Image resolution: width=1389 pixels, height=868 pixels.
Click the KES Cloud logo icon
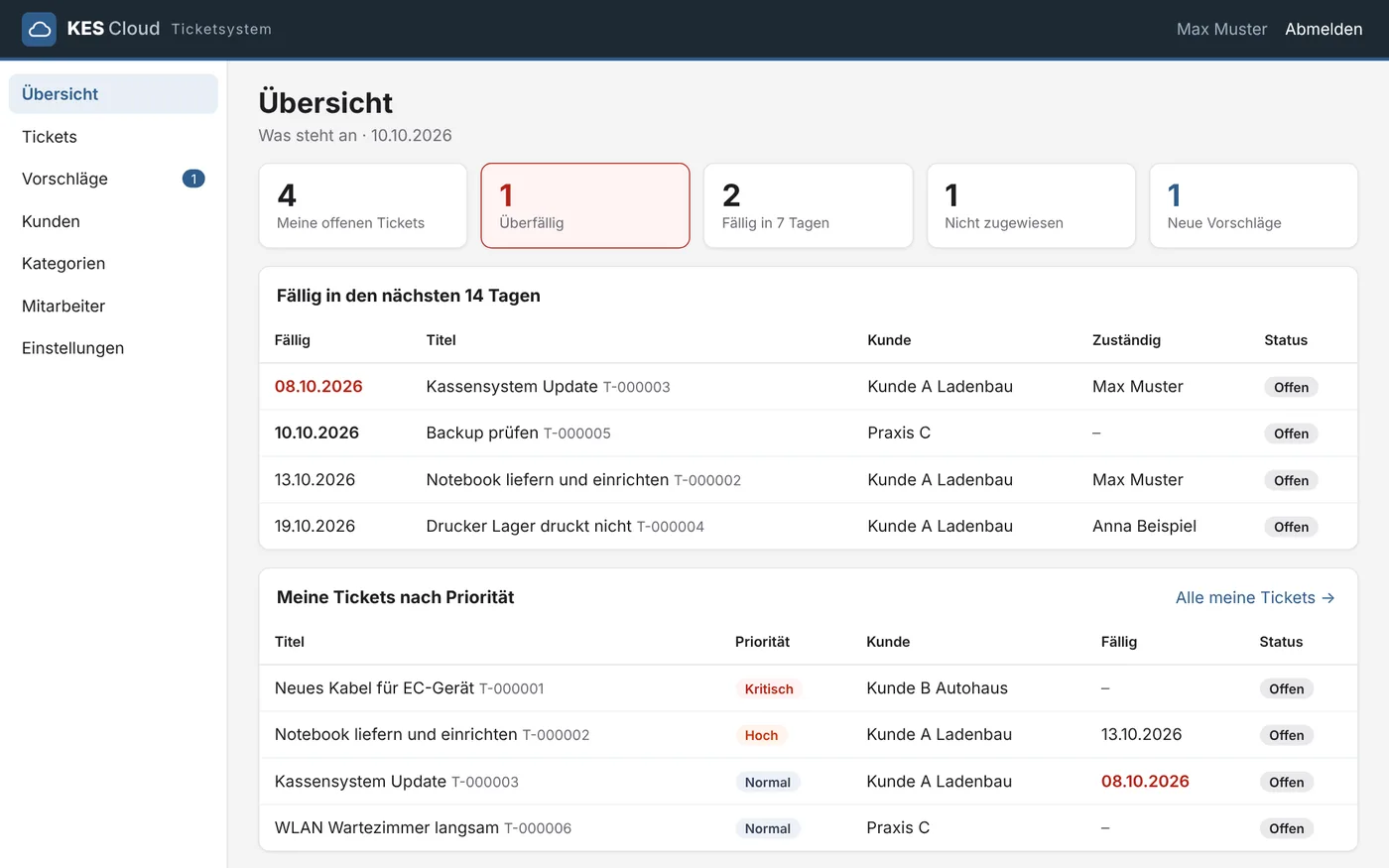pos(39,29)
